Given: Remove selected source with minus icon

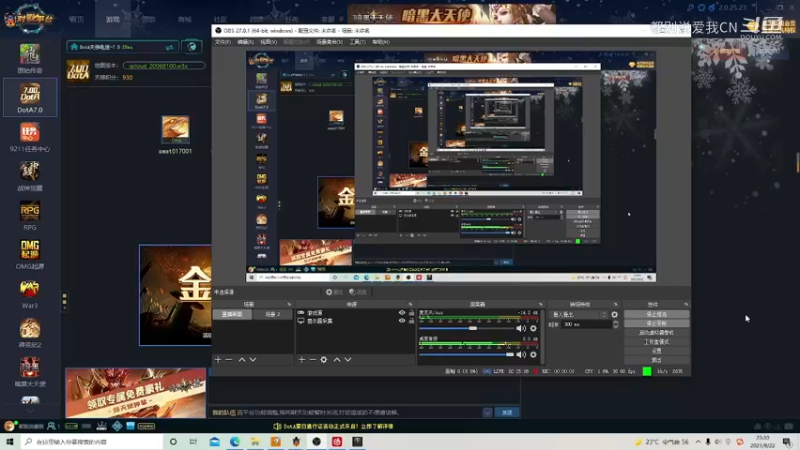Looking at the screenshot, I should pyautogui.click(x=312, y=360).
